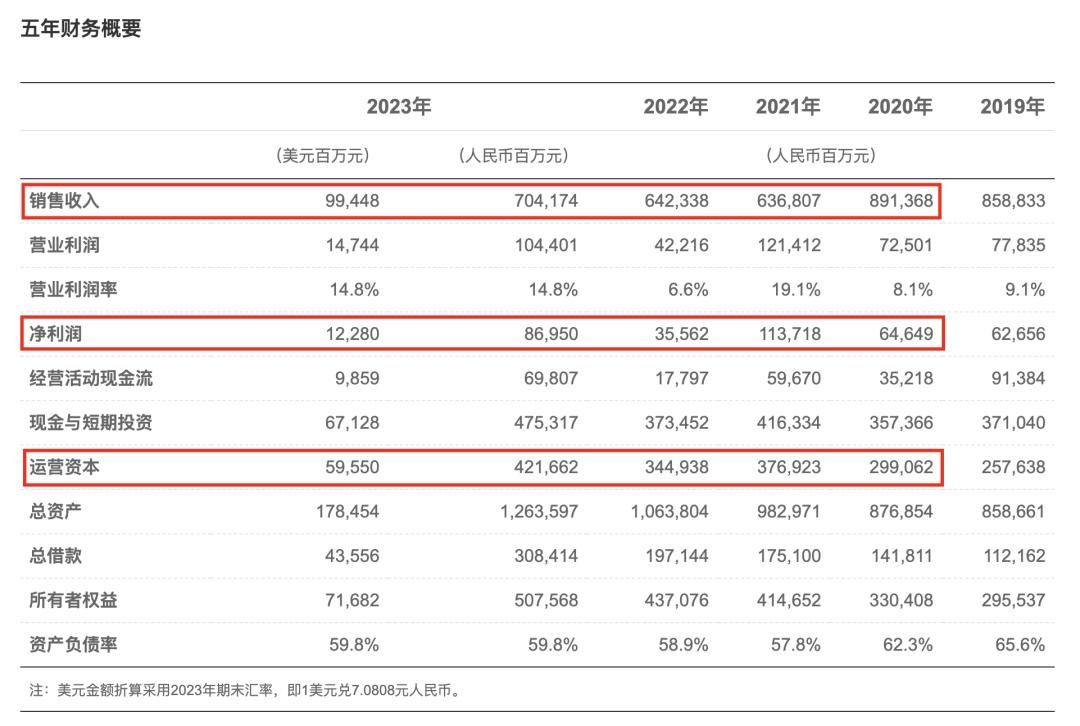
Task: Click the 美元百万元 unit label
Action: tap(322, 156)
